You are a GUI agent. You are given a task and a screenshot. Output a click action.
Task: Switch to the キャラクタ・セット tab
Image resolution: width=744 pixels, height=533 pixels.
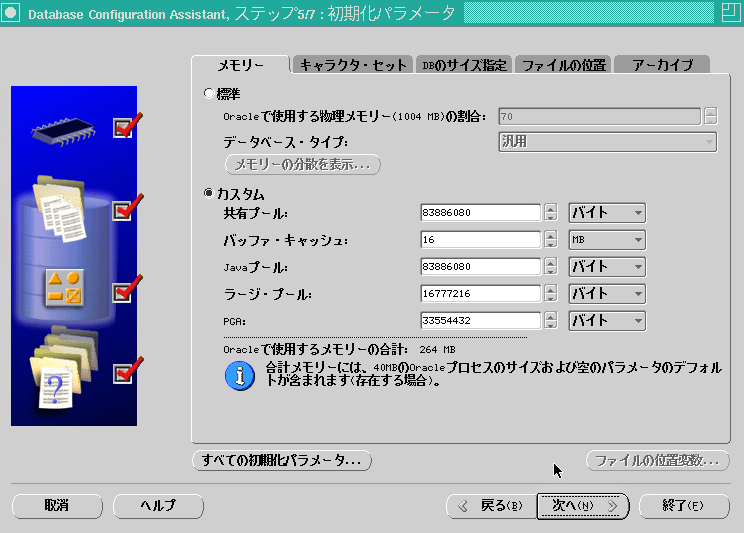[x=353, y=65]
